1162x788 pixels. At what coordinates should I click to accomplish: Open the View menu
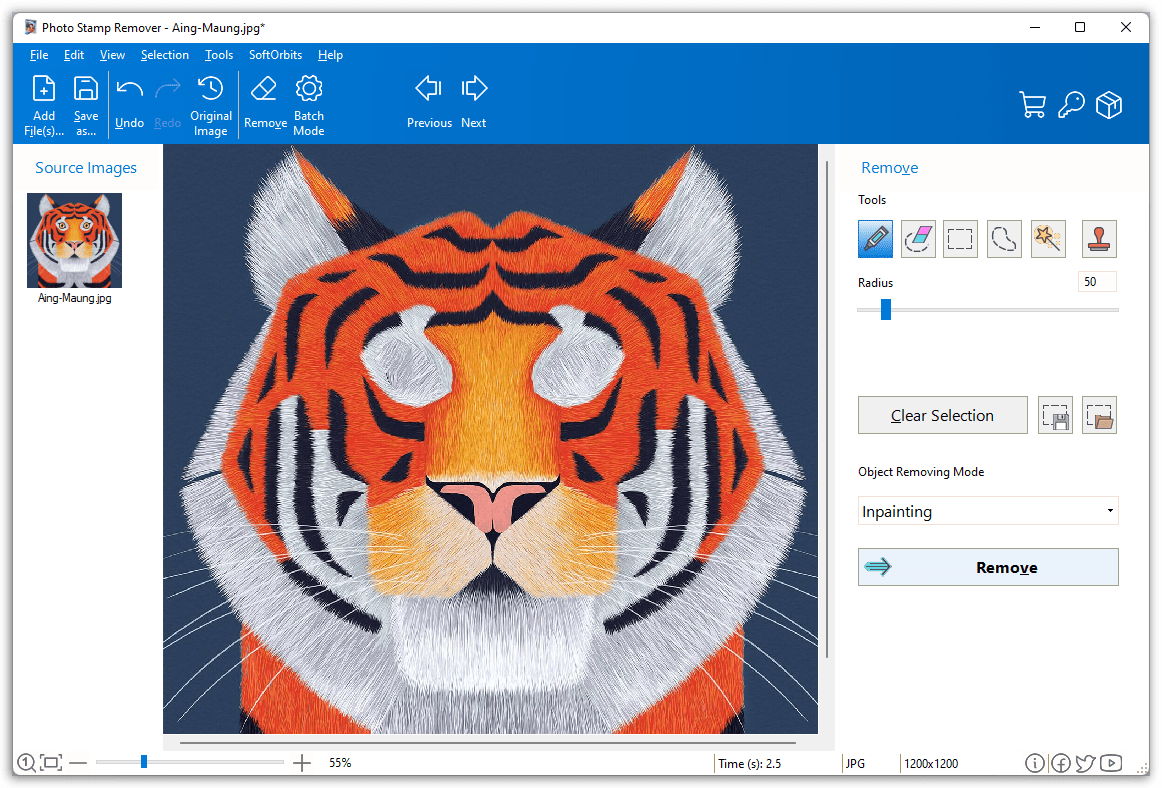pos(112,55)
